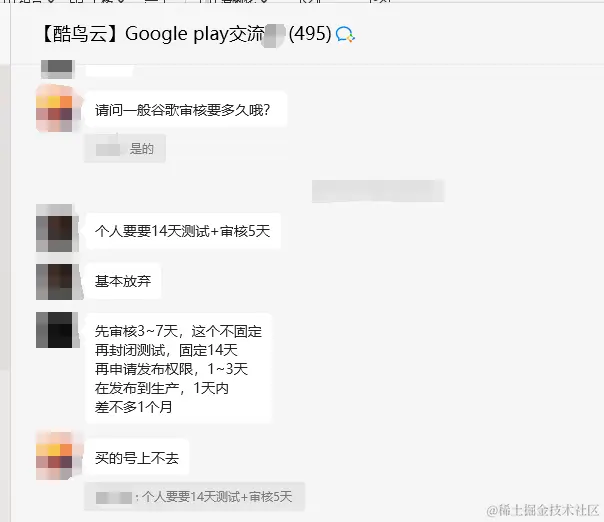Select the 基本放弃 message bubble
Image resolution: width=604 pixels, height=522 pixels.
click(x=123, y=281)
